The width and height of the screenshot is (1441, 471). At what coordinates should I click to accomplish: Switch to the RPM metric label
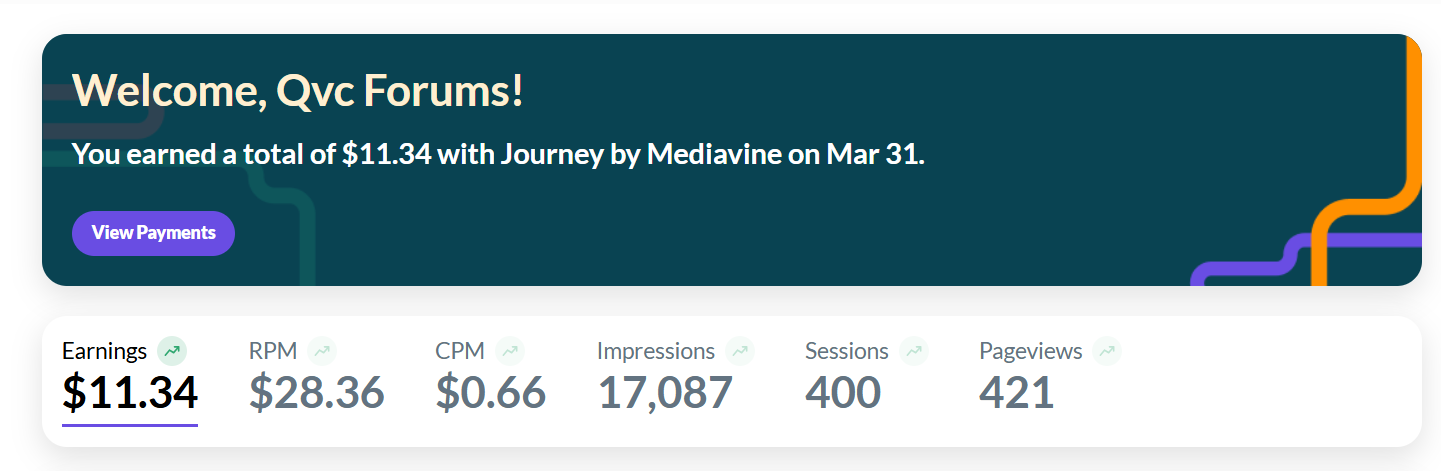272,351
